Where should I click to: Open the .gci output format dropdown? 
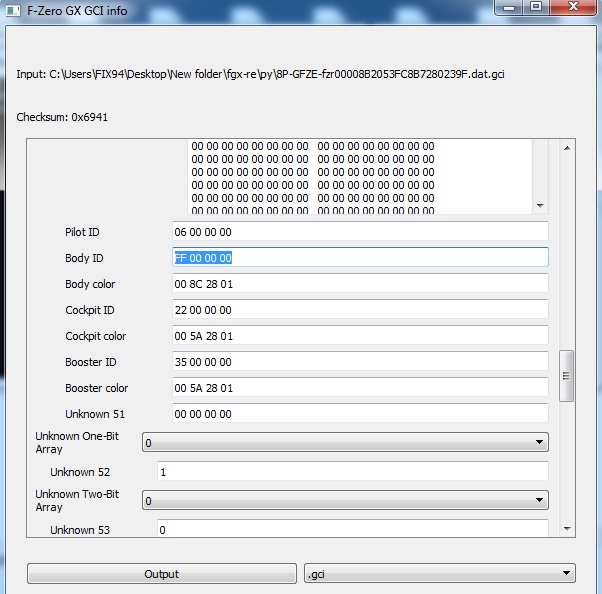click(440, 574)
